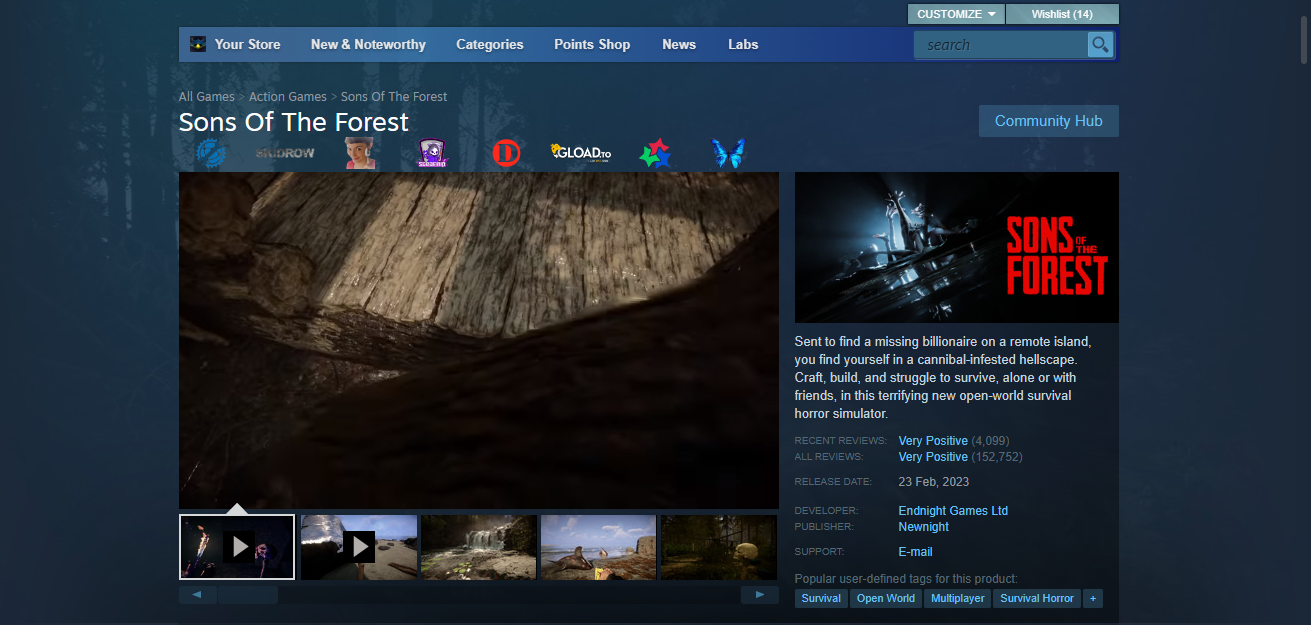Click the thumbnail strip left arrow
1311x625 pixels.
198,595
